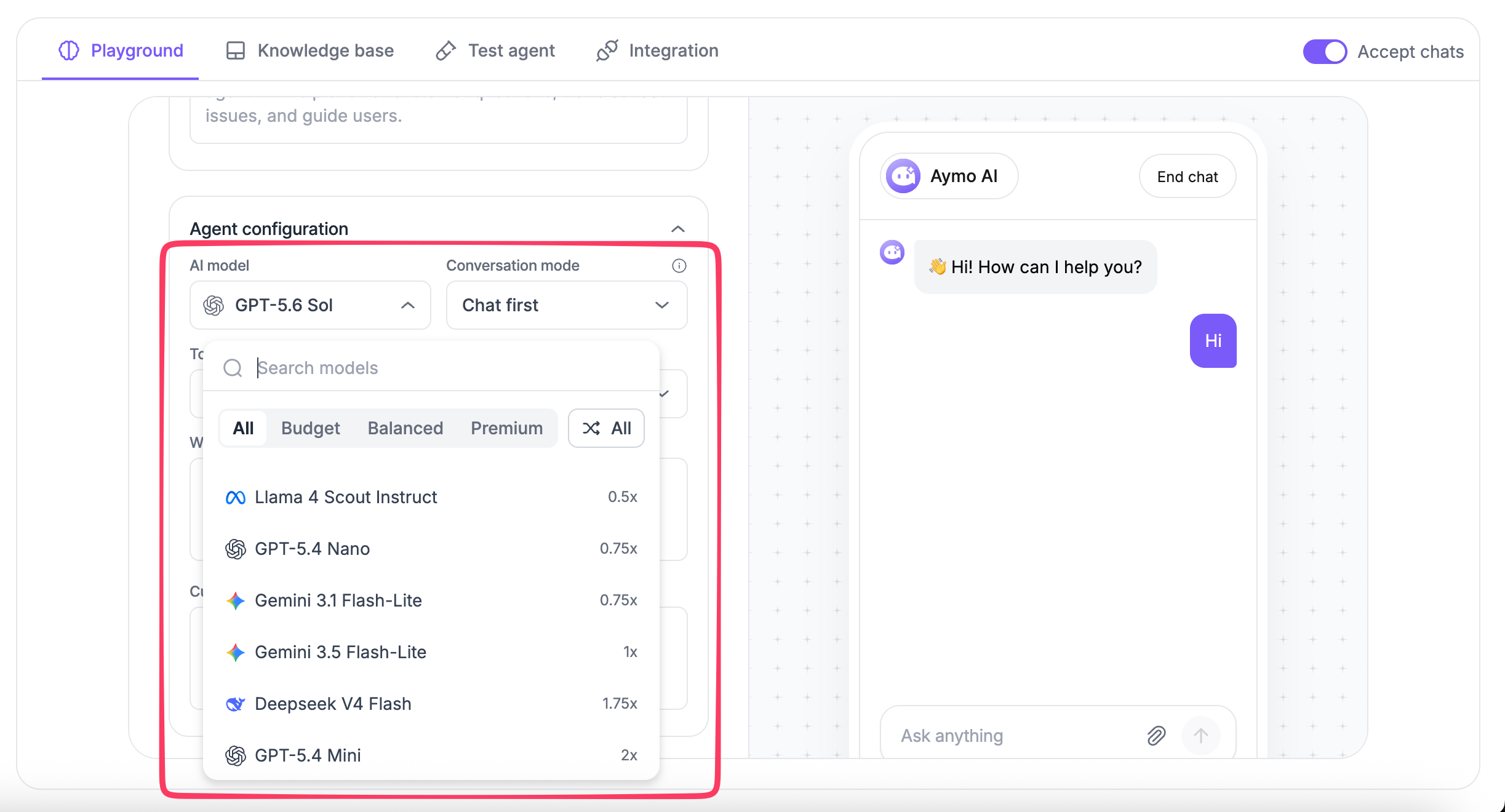Click the Gemini logo beside 3.5 Flash-Lite
The height and width of the screenshot is (812, 1505).
[x=235, y=652]
